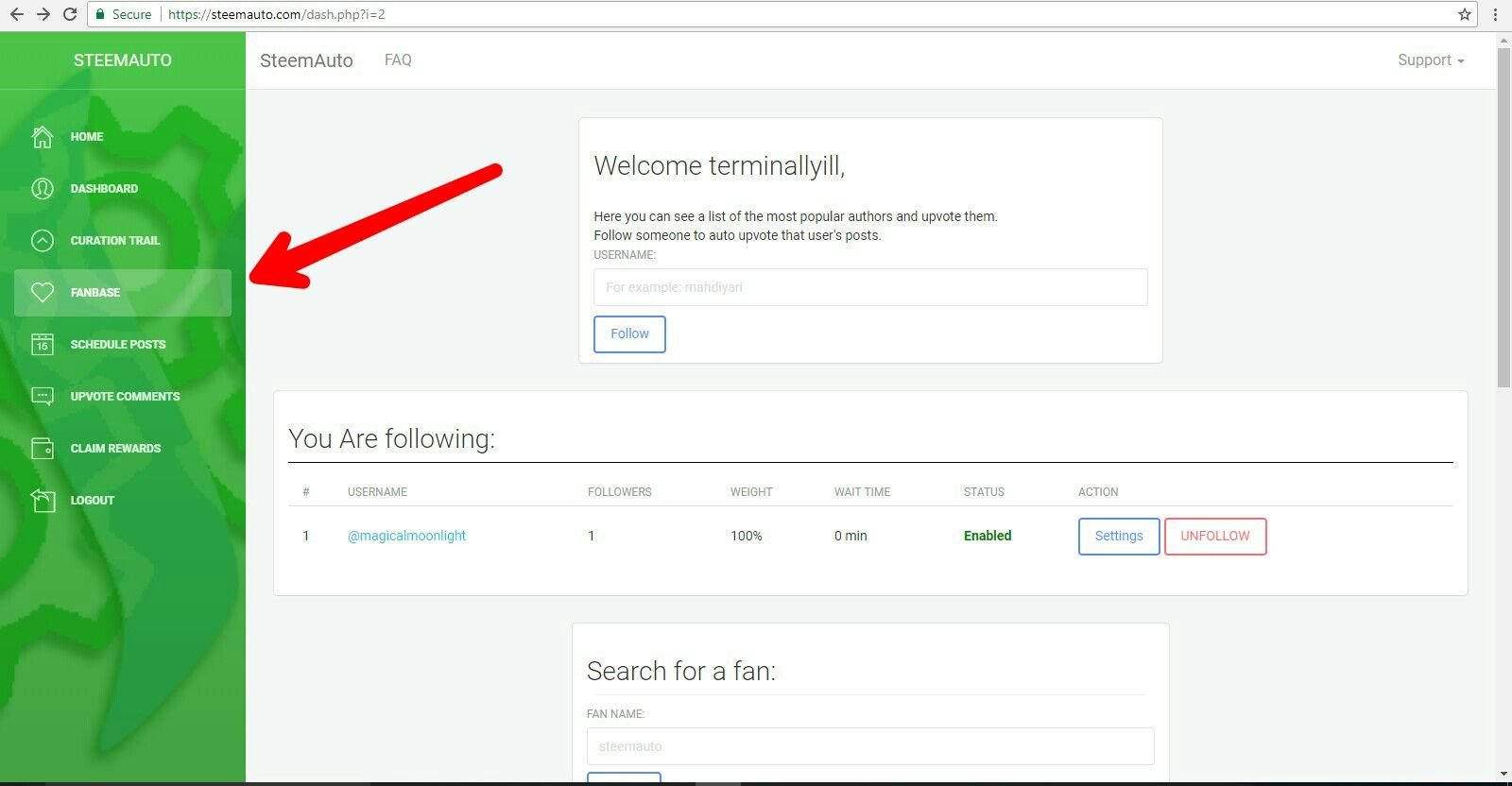This screenshot has height=786, width=1512.
Task: Click the STATUS column header
Action: [x=984, y=492]
